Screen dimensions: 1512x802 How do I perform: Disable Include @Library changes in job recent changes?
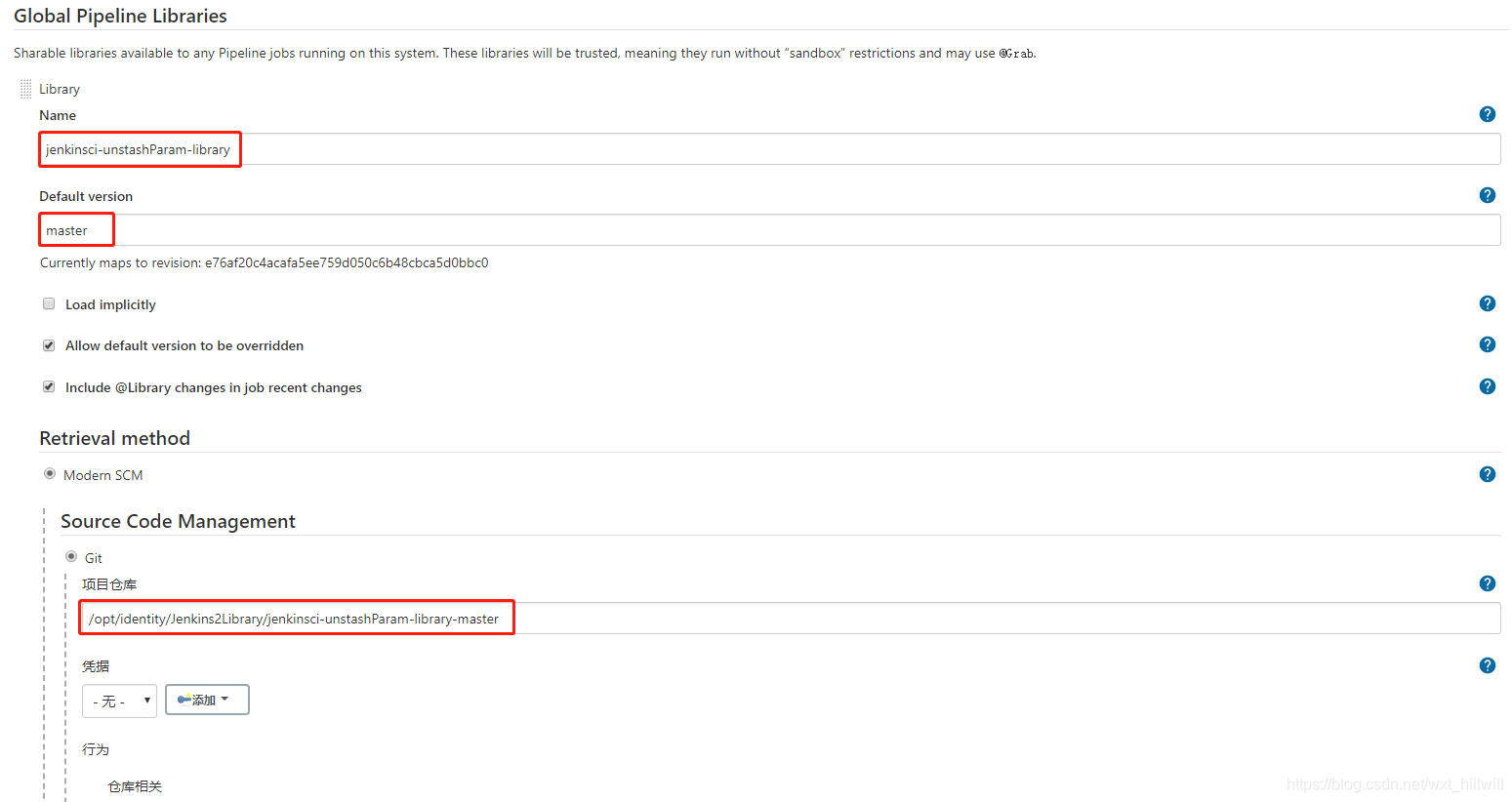click(48, 386)
